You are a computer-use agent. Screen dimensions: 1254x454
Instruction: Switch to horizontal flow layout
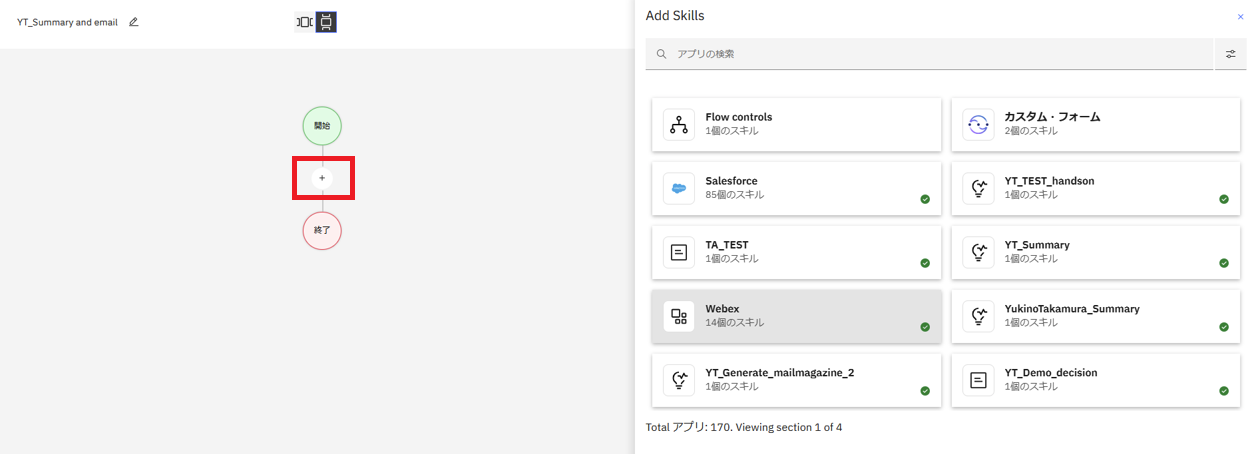305,22
